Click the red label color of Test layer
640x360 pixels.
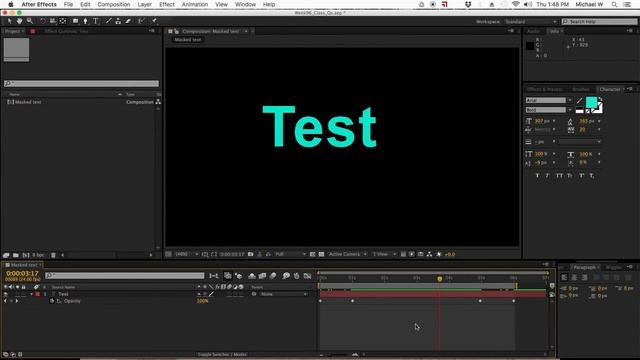point(38,294)
